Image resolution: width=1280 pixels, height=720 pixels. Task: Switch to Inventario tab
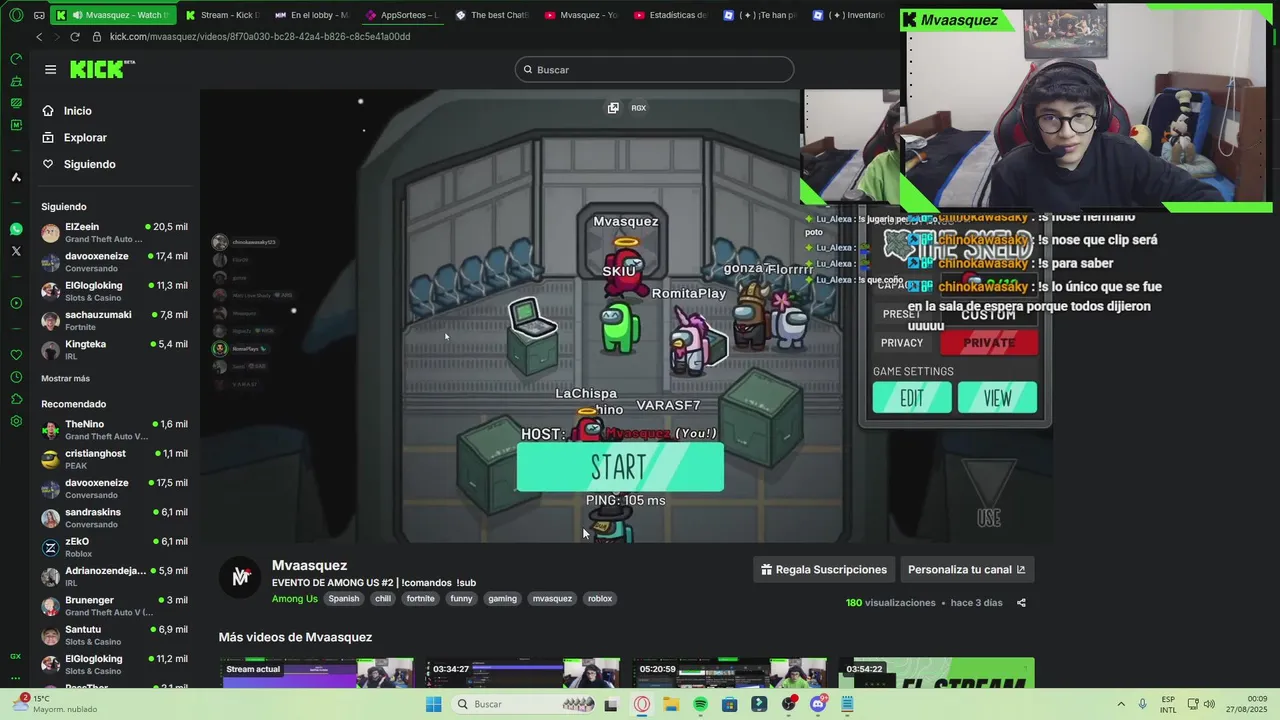(850, 15)
